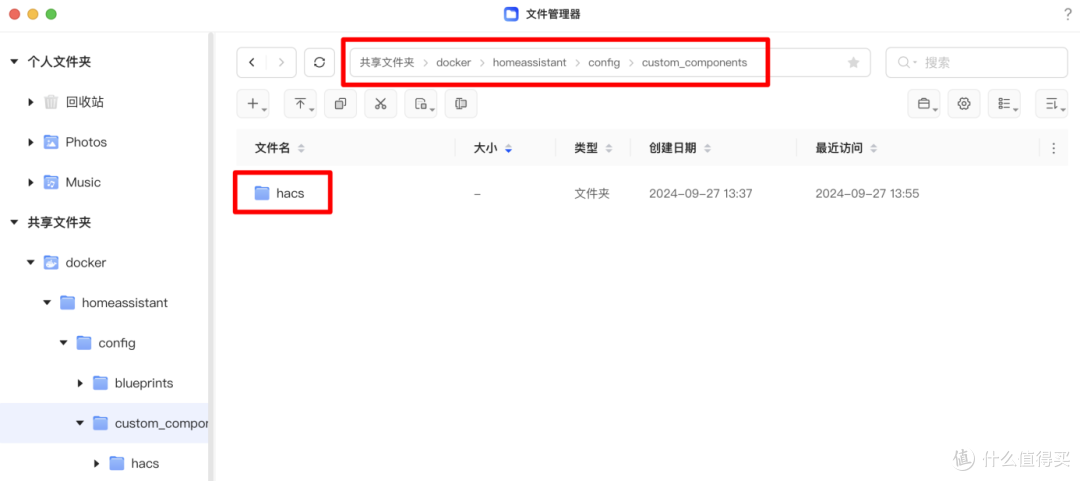Click the 文件夹 type cell for hacs
1080x481 pixels.
(592, 194)
